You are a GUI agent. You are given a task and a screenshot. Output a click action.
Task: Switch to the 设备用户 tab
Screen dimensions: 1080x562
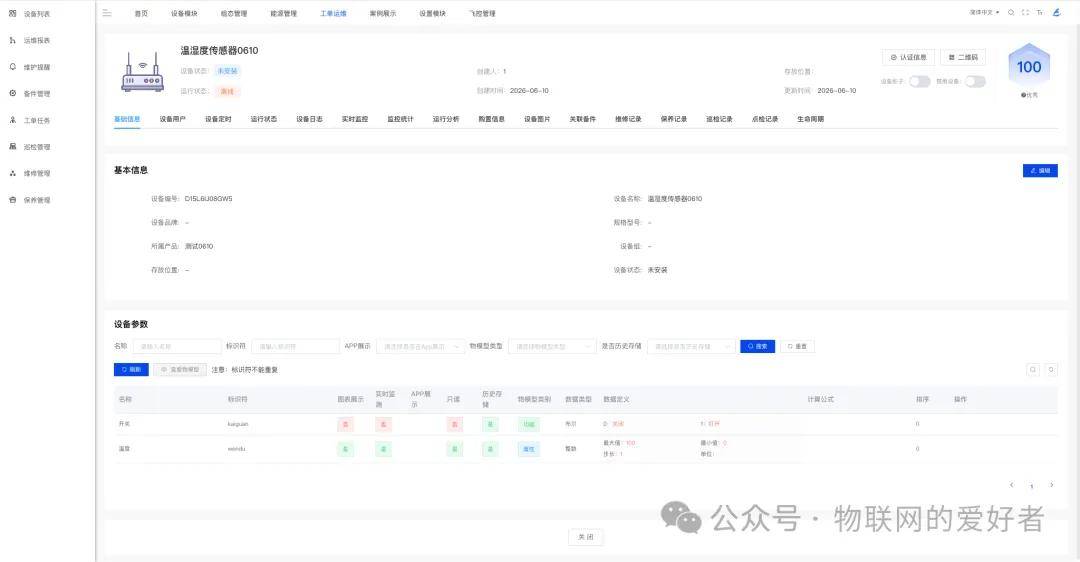point(172,119)
